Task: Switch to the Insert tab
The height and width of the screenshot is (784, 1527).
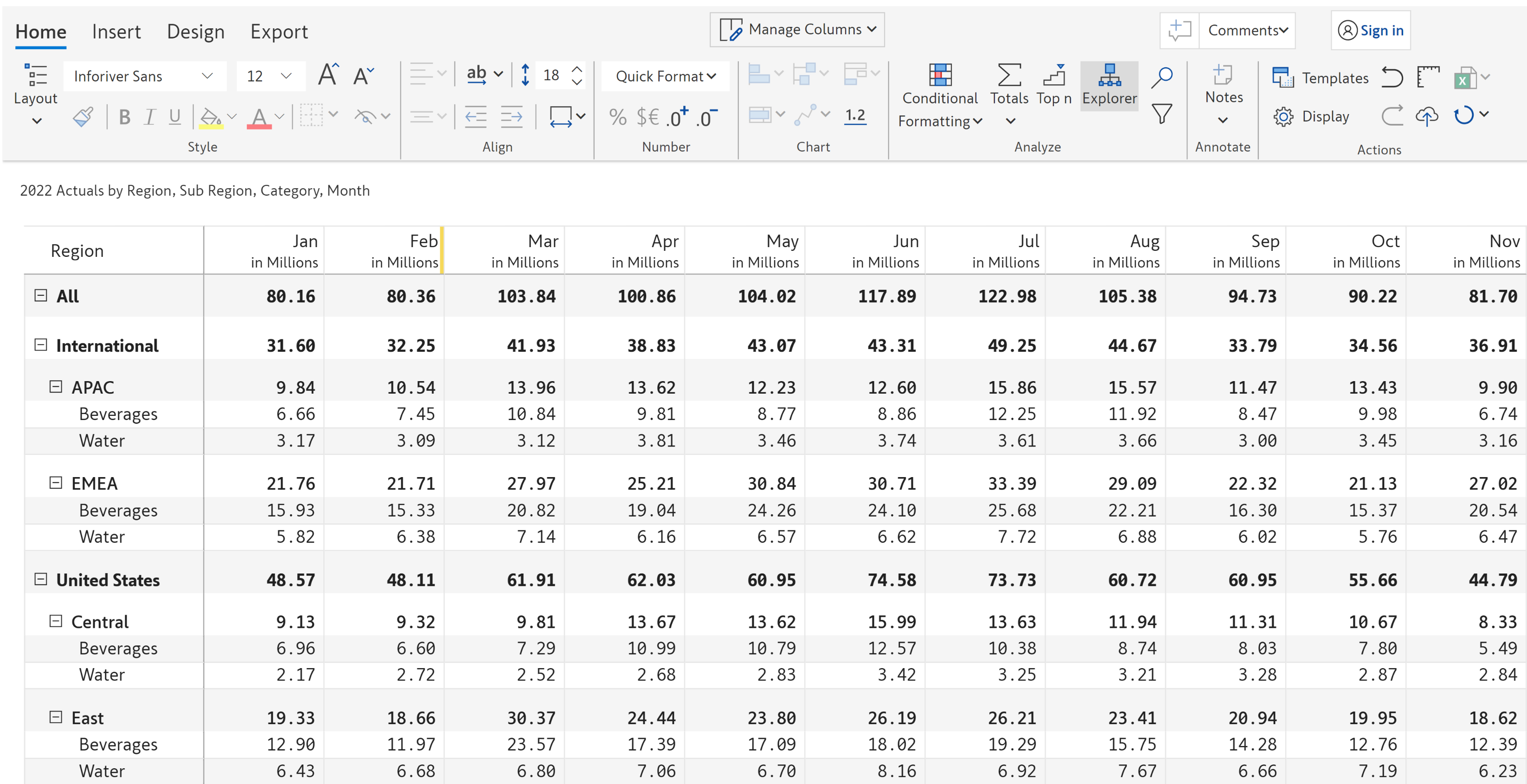Action: [116, 32]
